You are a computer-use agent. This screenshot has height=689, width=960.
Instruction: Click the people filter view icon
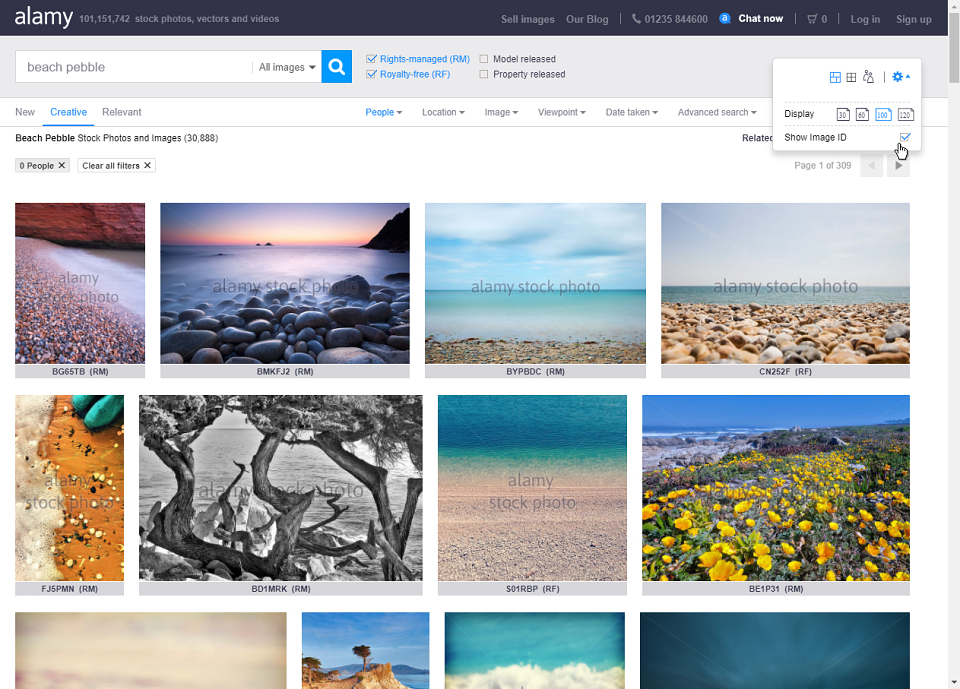(868, 77)
